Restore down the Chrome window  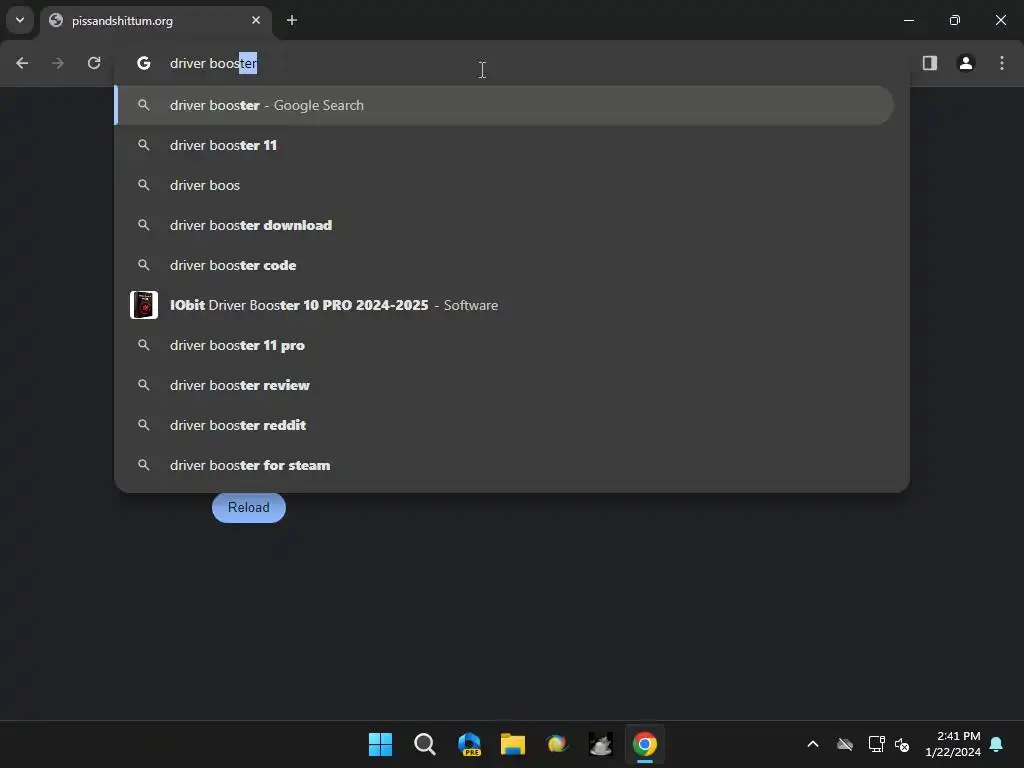955,20
